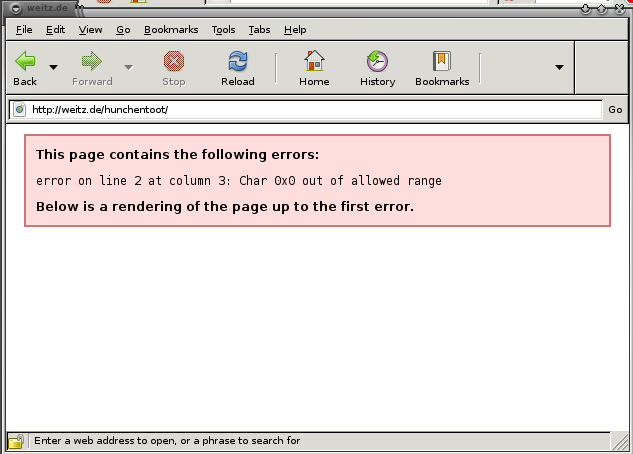Click the Forward arrow icon

pos(92,62)
